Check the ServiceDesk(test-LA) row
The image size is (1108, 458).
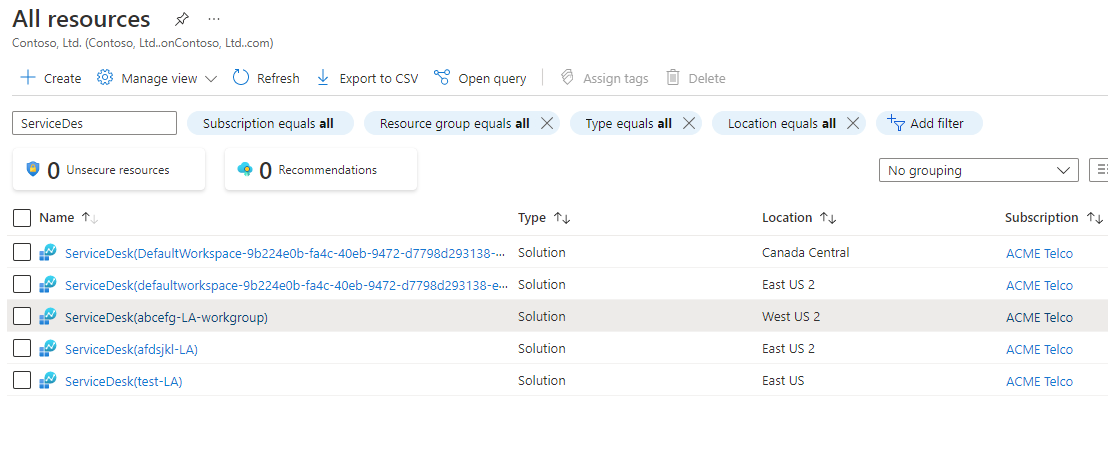(22, 380)
